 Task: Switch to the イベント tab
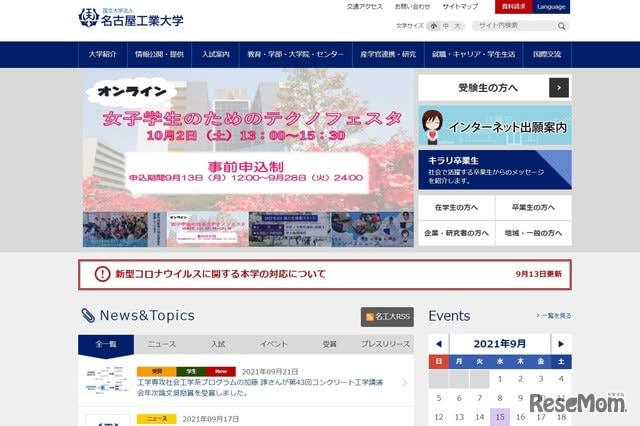click(x=273, y=344)
